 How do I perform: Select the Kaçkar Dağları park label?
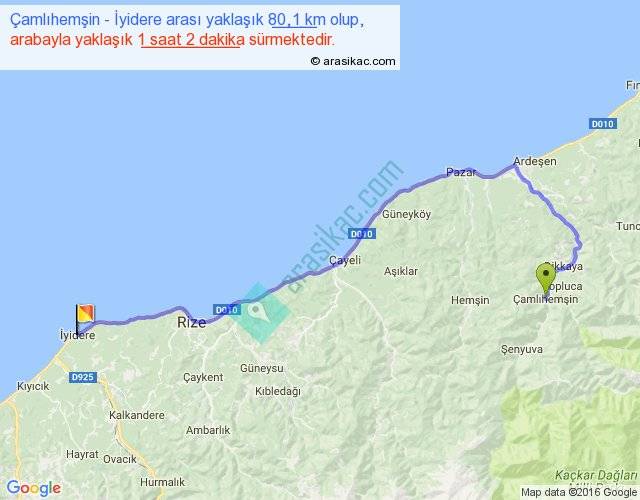tap(593, 476)
